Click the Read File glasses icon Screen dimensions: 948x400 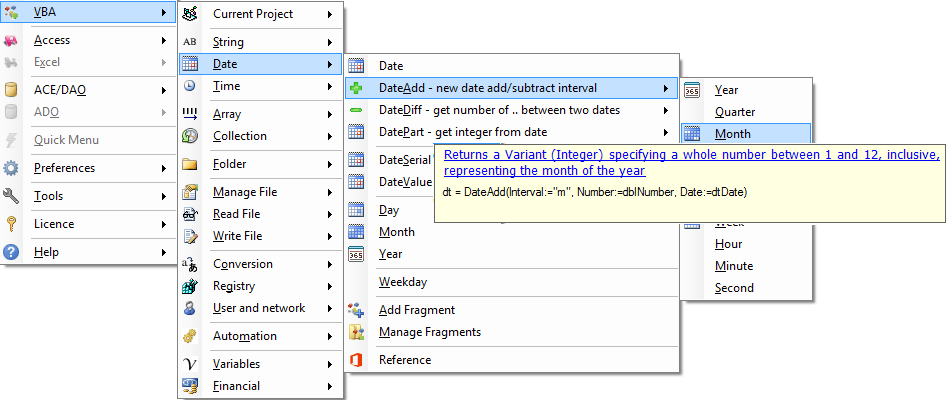(x=190, y=214)
